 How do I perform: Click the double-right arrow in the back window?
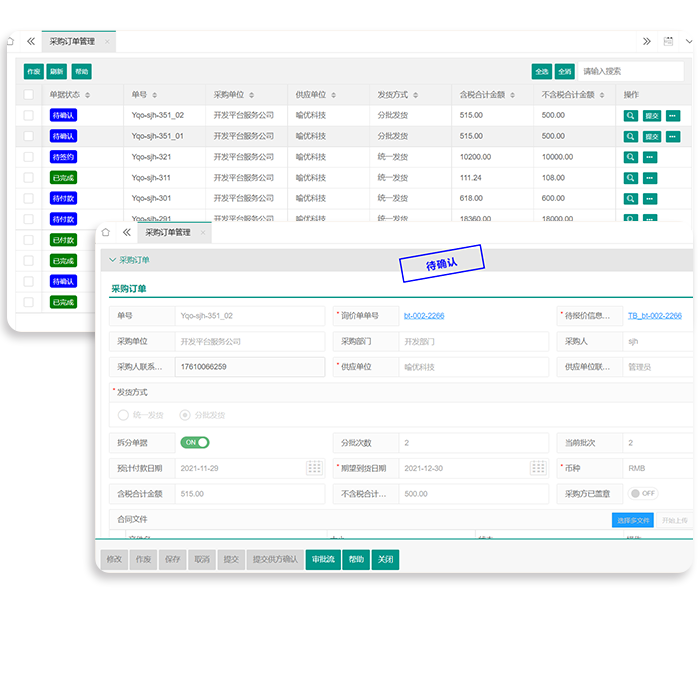point(646,42)
